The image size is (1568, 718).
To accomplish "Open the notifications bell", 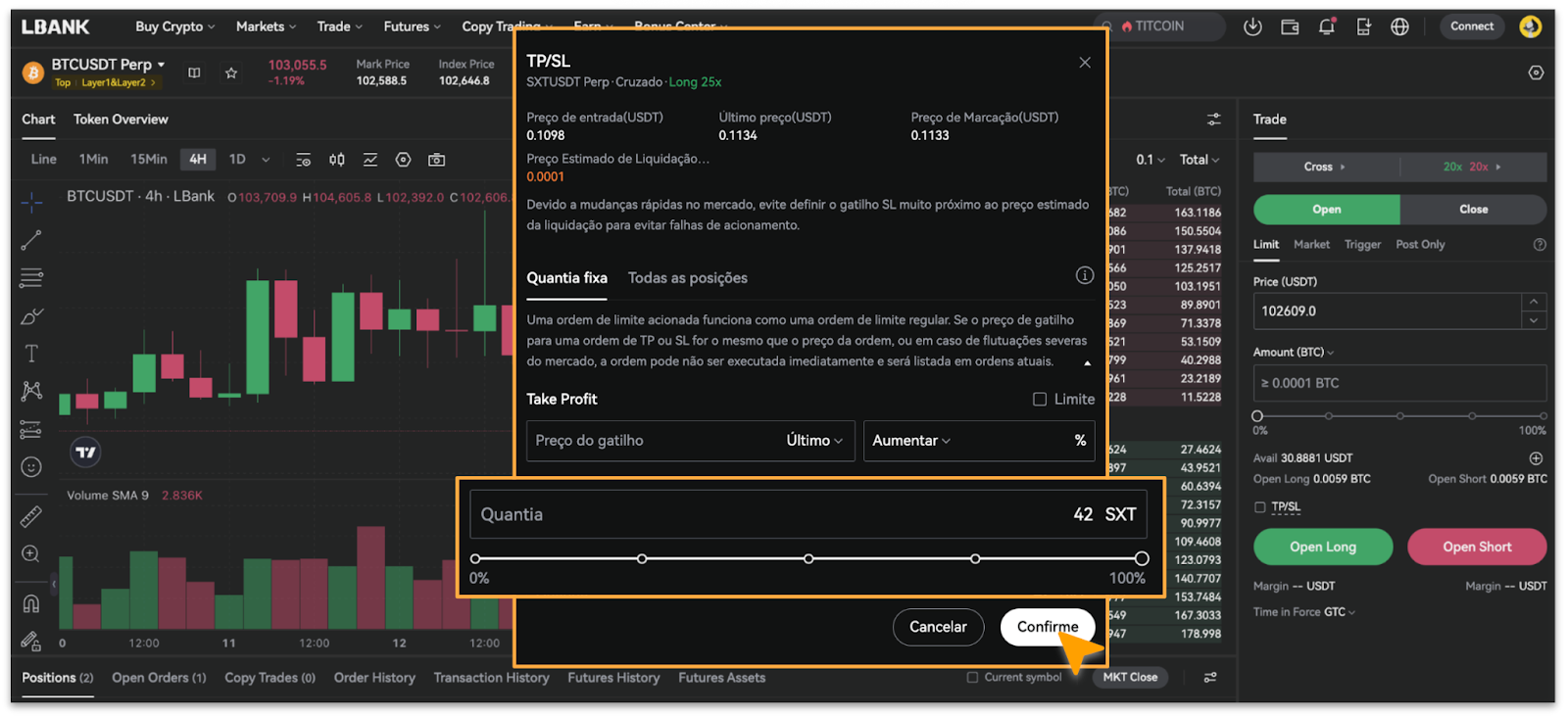I will [1327, 26].
